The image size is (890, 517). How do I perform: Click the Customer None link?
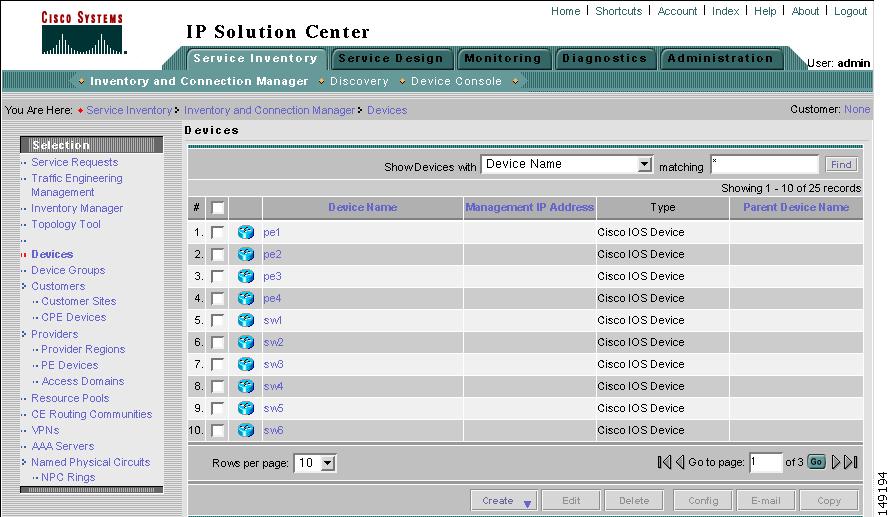pyautogui.click(x=857, y=110)
